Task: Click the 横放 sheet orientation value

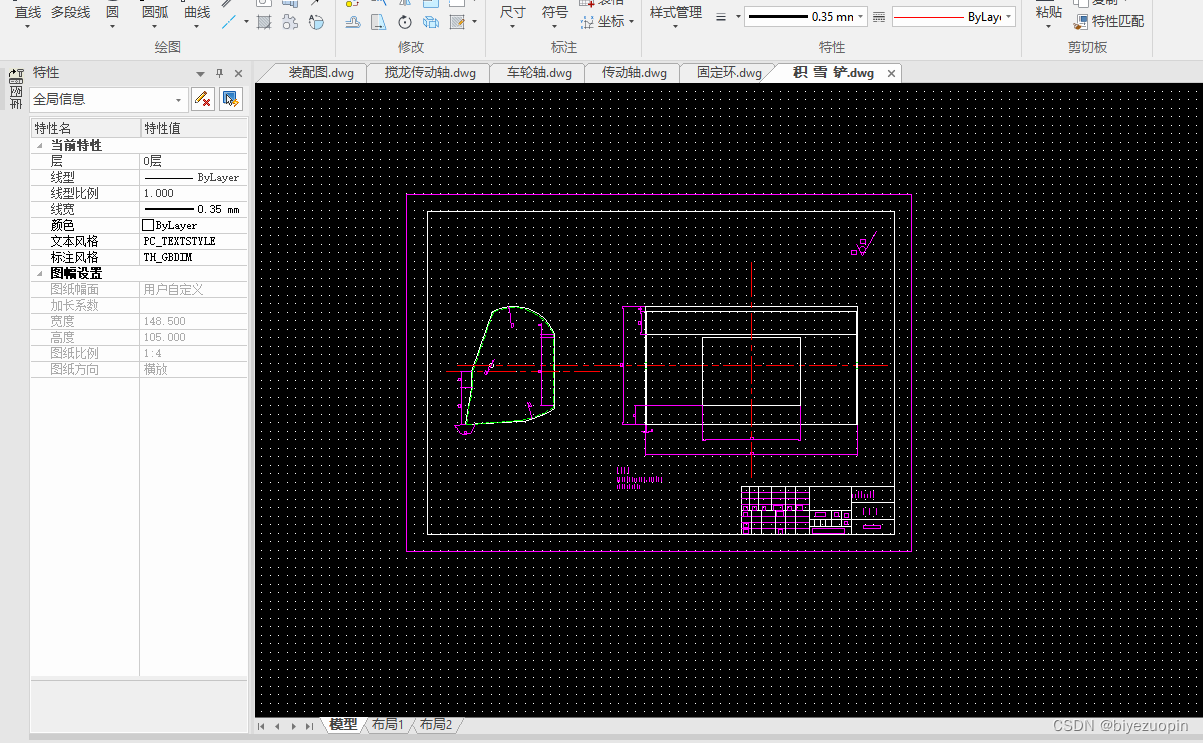Action: point(193,369)
